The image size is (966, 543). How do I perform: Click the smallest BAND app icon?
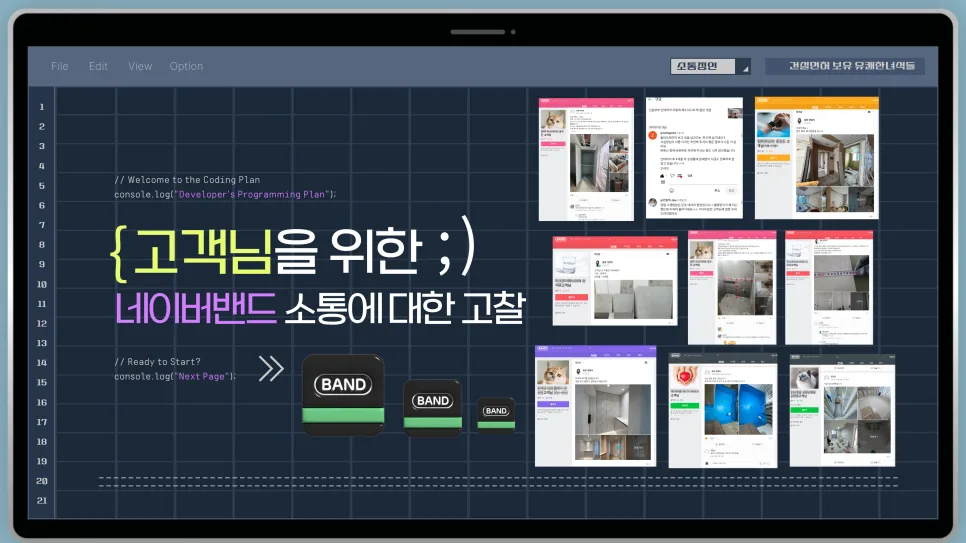coord(496,415)
